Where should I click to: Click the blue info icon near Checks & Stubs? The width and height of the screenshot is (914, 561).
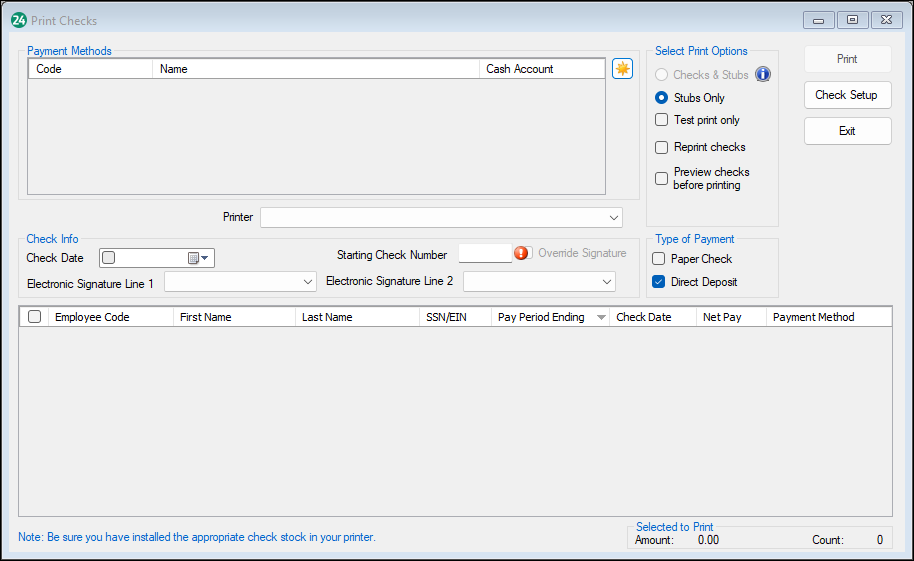coord(763,75)
